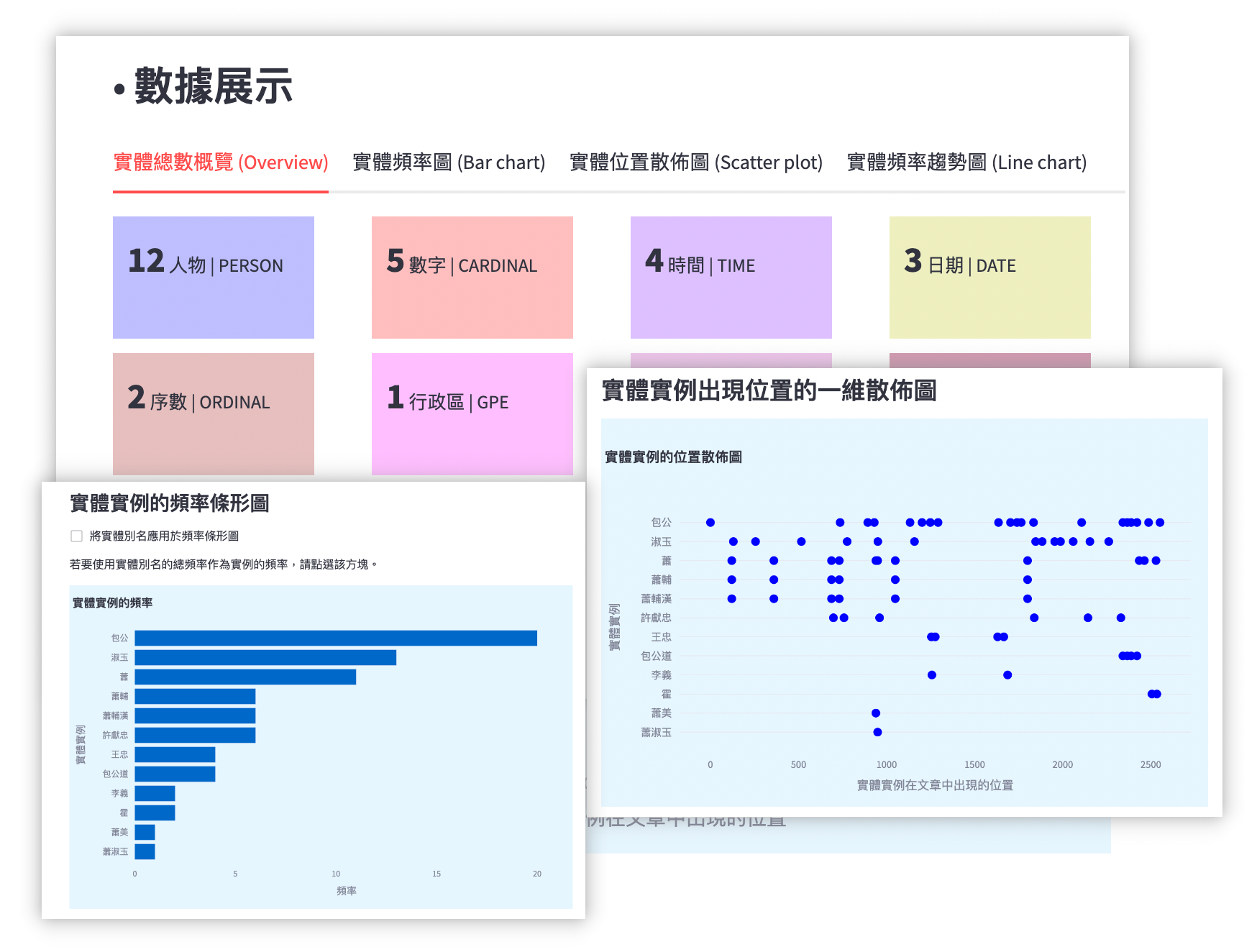Click the 王忠 label on the scatter plot axis
Image resolution: width=1257 pixels, height=952 pixels.
pos(662,636)
